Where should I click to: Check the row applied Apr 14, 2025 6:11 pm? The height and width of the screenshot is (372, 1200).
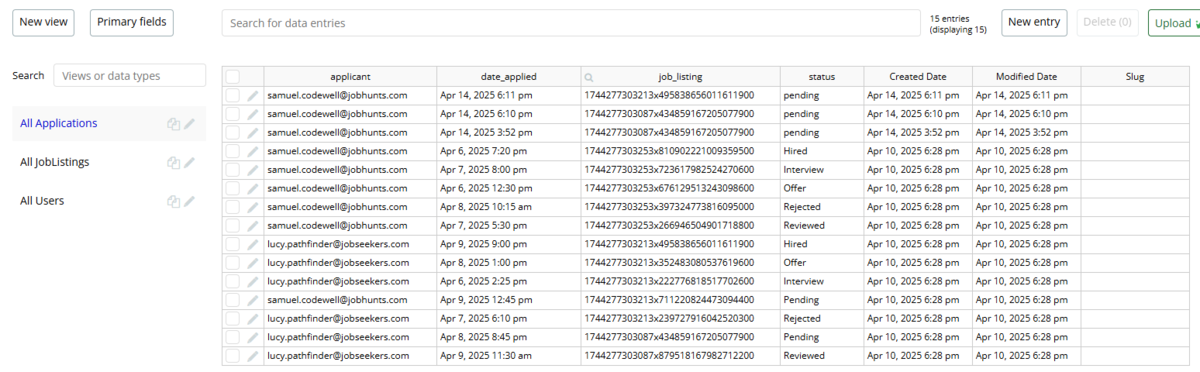click(x=233, y=96)
